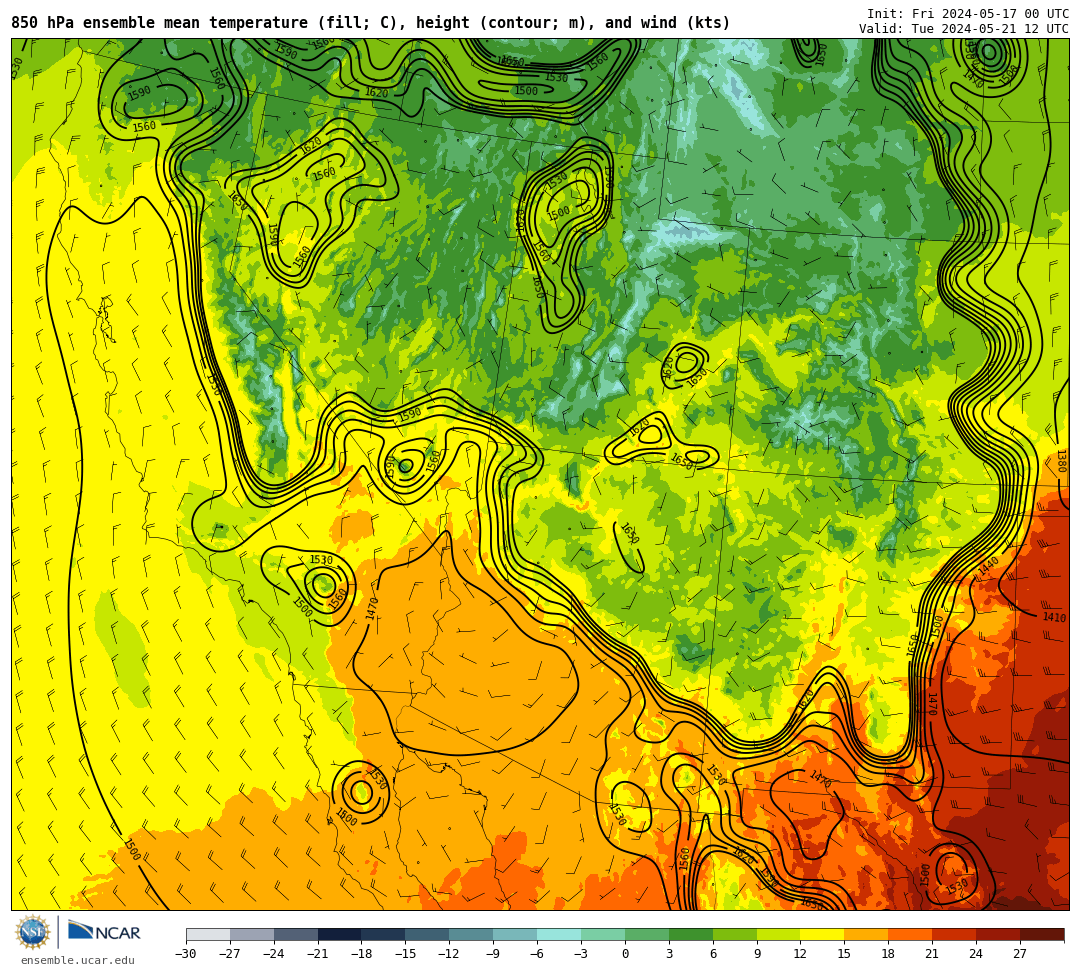The width and height of the screenshot is (1080, 973).
Task: Click the -18 colorbar label
Action: tap(362, 954)
